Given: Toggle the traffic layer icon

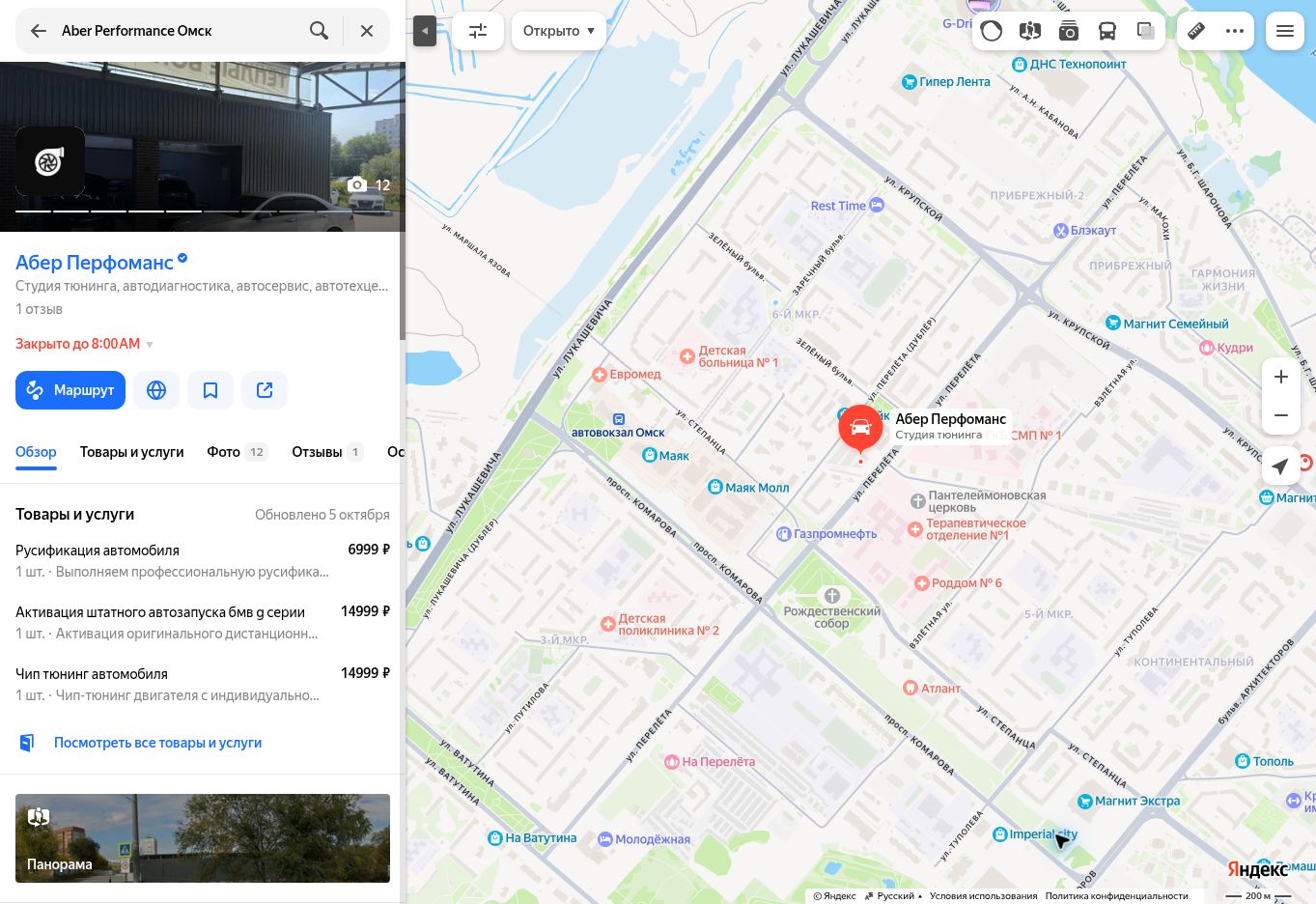Looking at the screenshot, I should pos(992,31).
